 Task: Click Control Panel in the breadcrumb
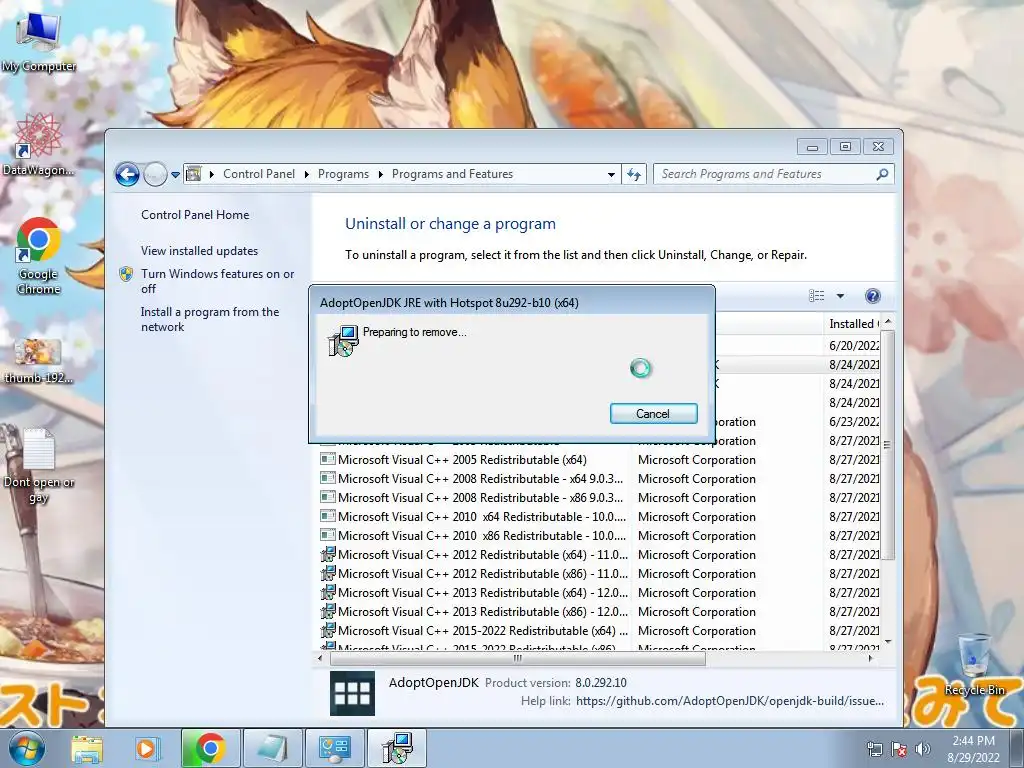click(259, 174)
